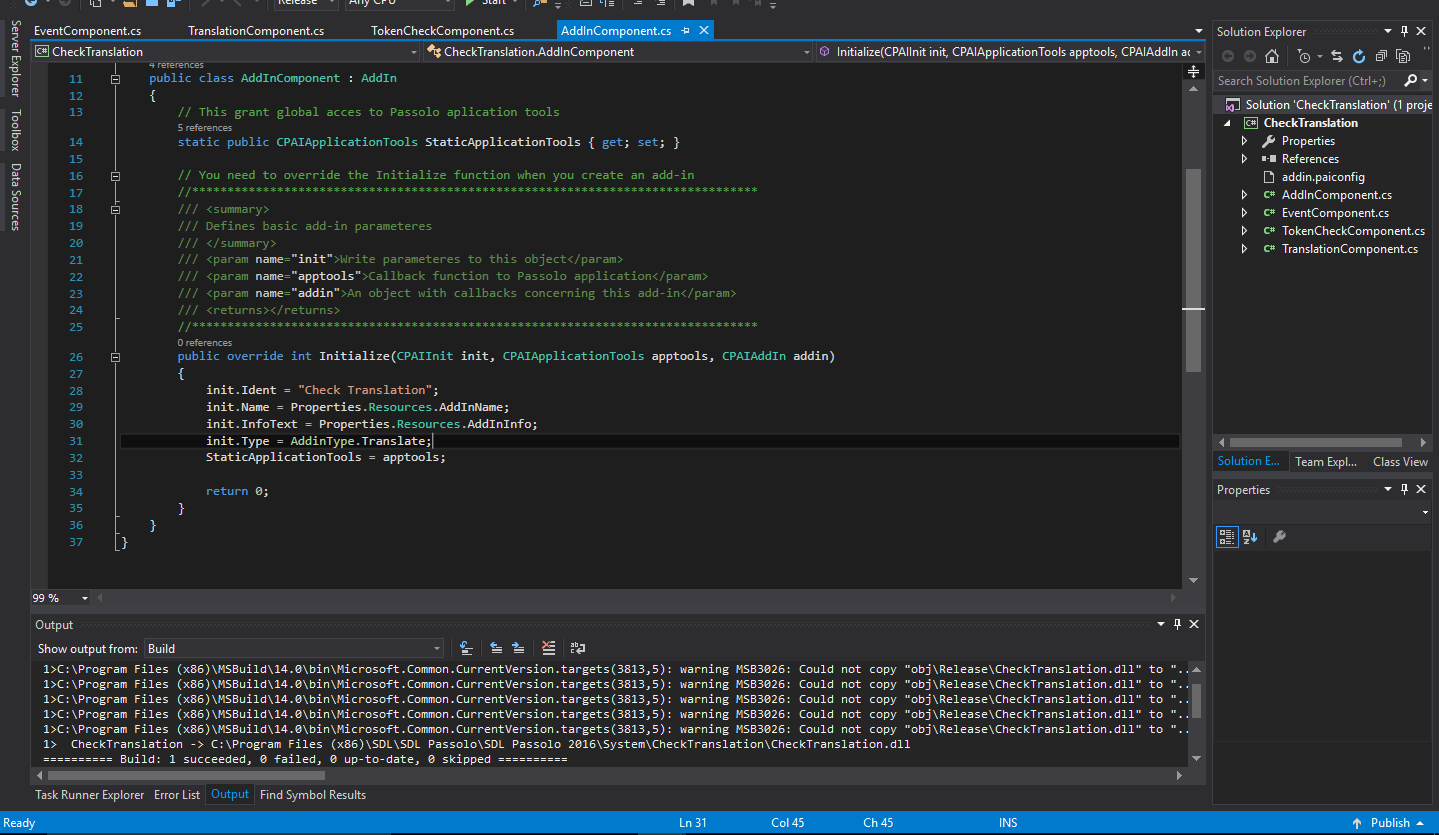
Task: Open Property Pages wrench icon
Action: pos(1279,537)
